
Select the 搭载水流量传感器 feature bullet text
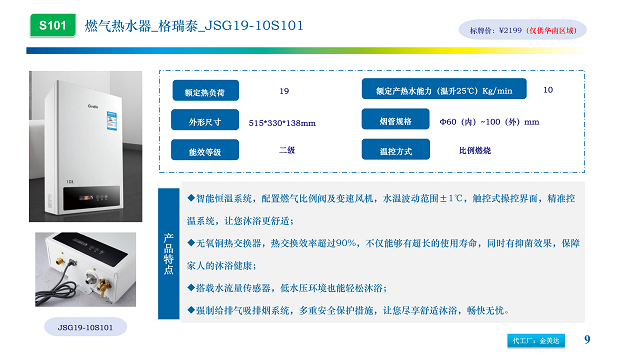287,288
